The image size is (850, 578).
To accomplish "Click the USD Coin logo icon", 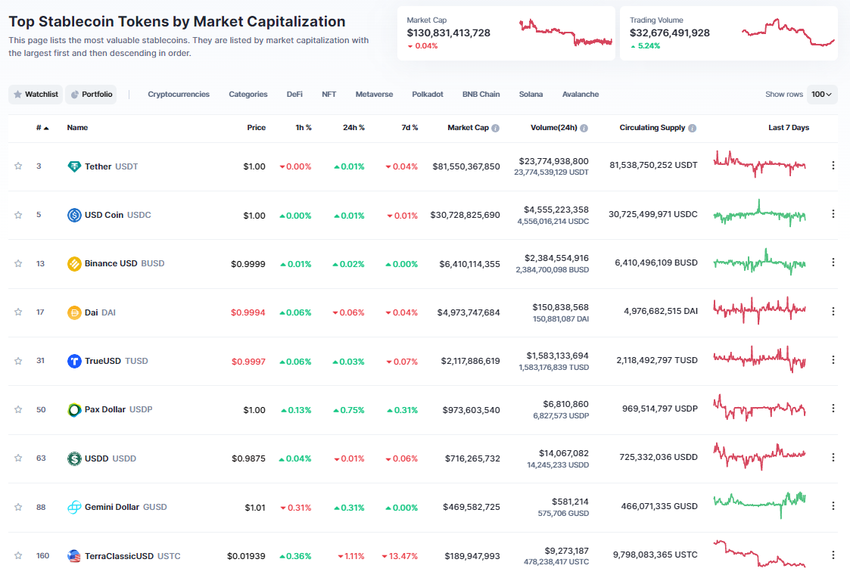I will tap(74, 215).
